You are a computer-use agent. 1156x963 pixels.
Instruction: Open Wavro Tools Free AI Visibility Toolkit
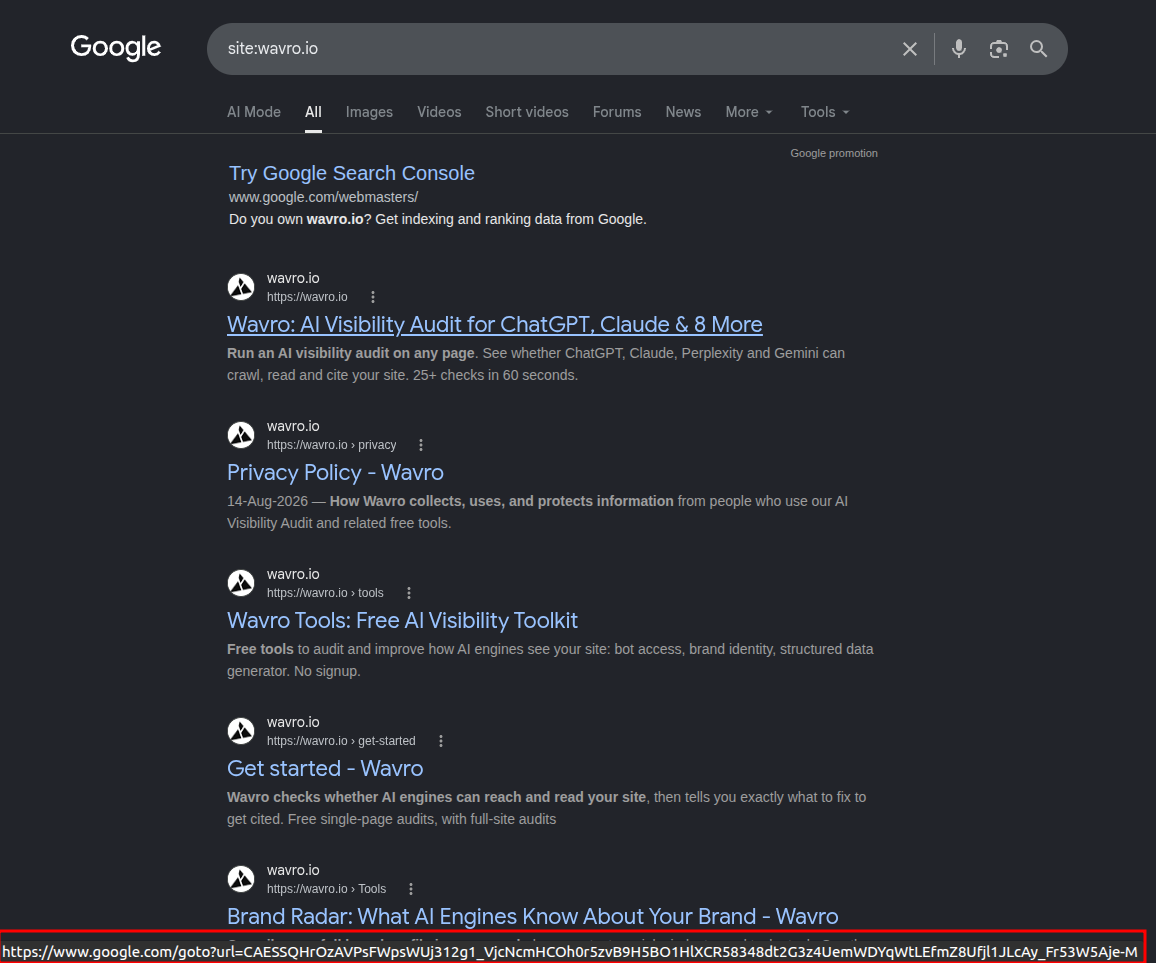[403, 621]
